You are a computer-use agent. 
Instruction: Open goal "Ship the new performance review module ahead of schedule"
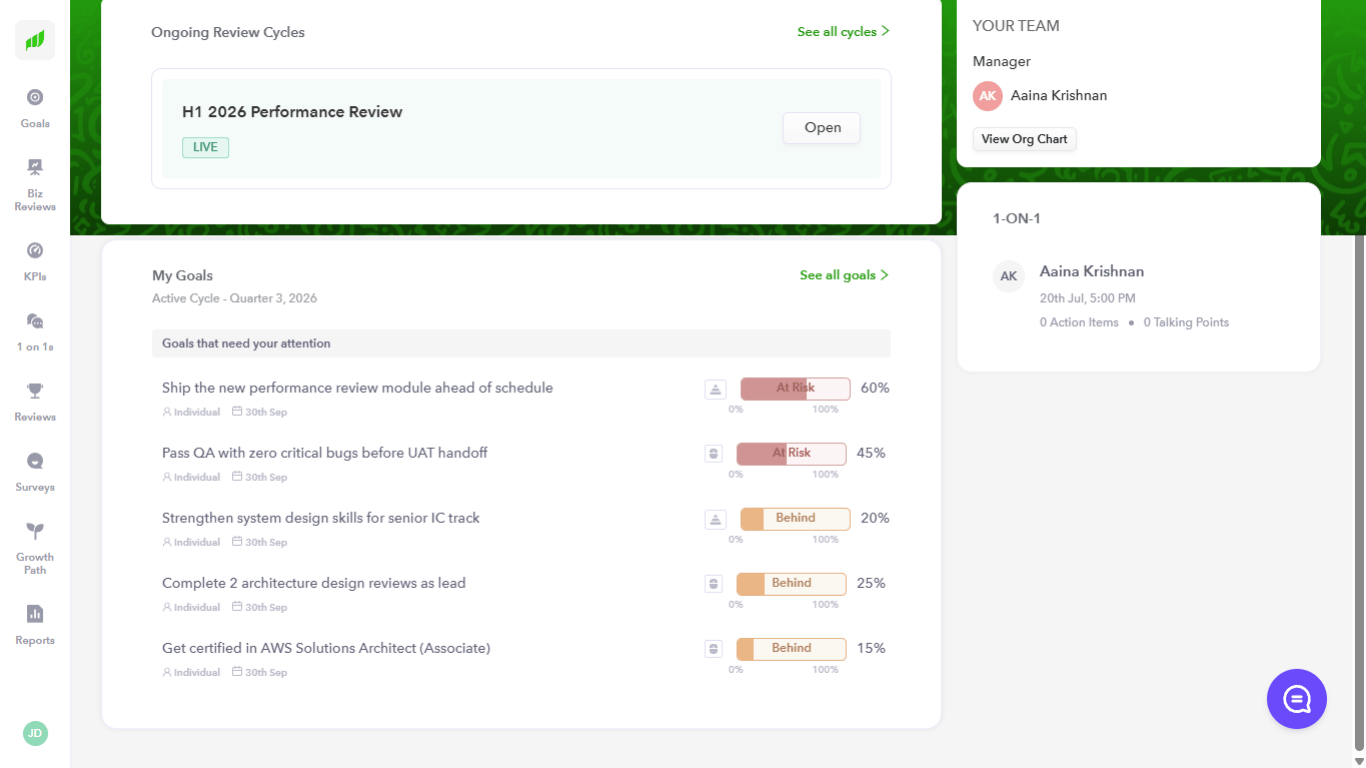pyautogui.click(x=357, y=388)
